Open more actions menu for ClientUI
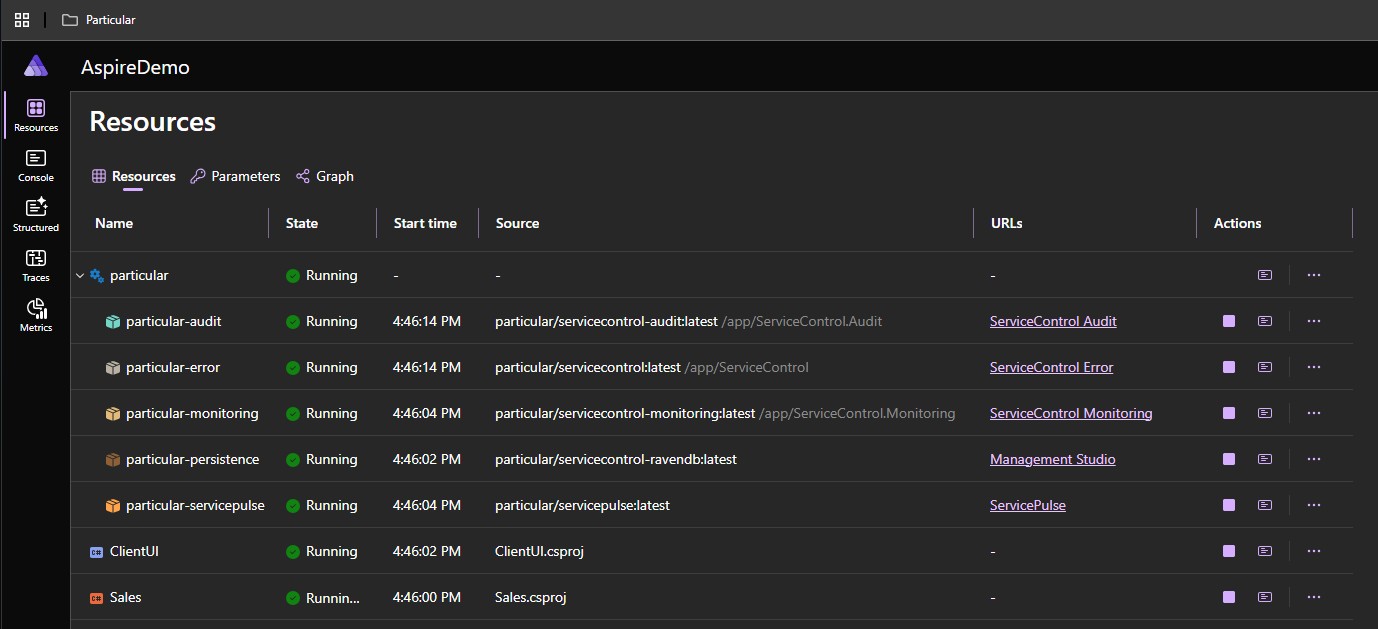Image resolution: width=1378 pixels, height=629 pixels. [1314, 551]
